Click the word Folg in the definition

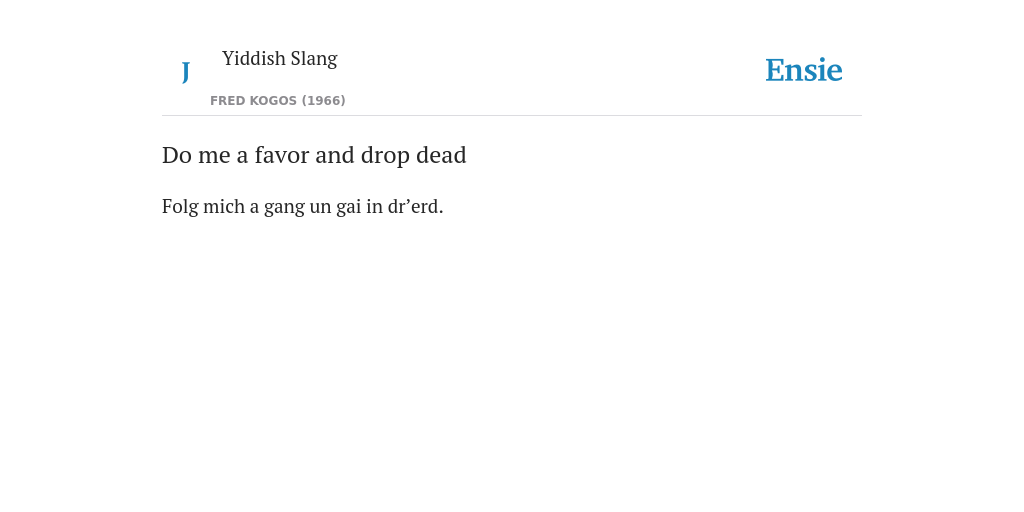click(180, 207)
